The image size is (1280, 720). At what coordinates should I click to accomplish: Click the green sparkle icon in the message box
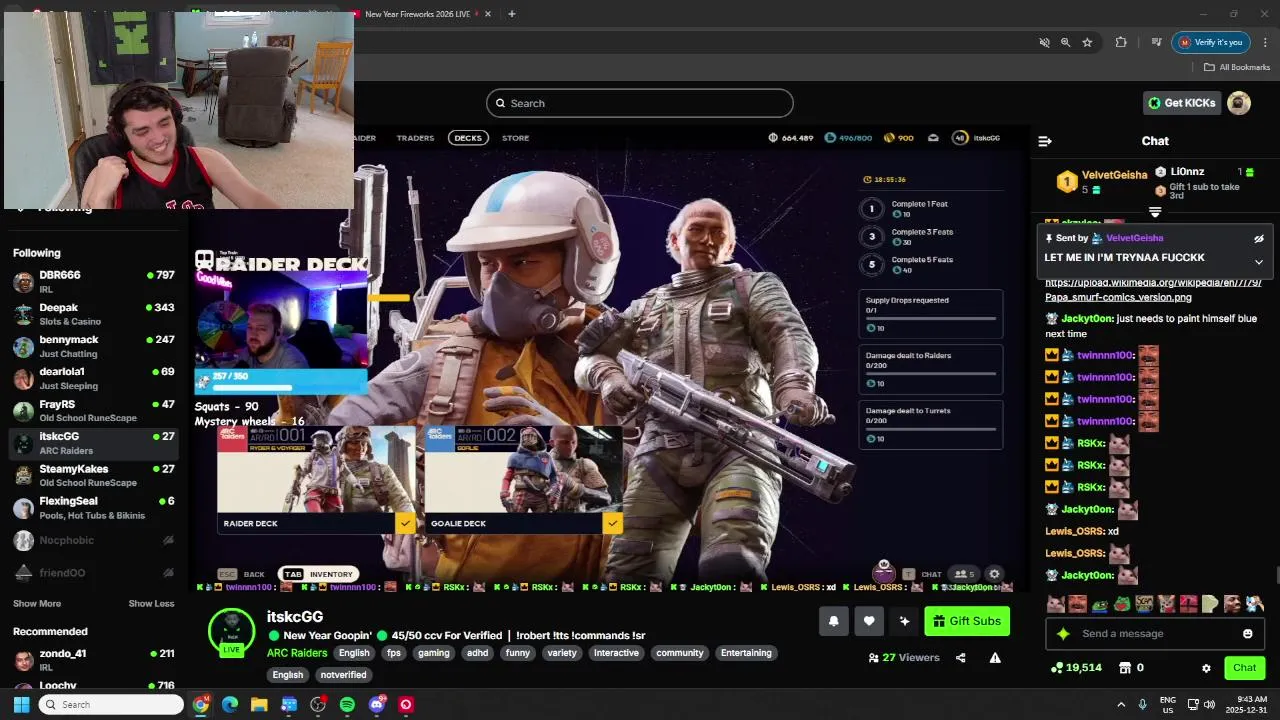click(x=1063, y=633)
